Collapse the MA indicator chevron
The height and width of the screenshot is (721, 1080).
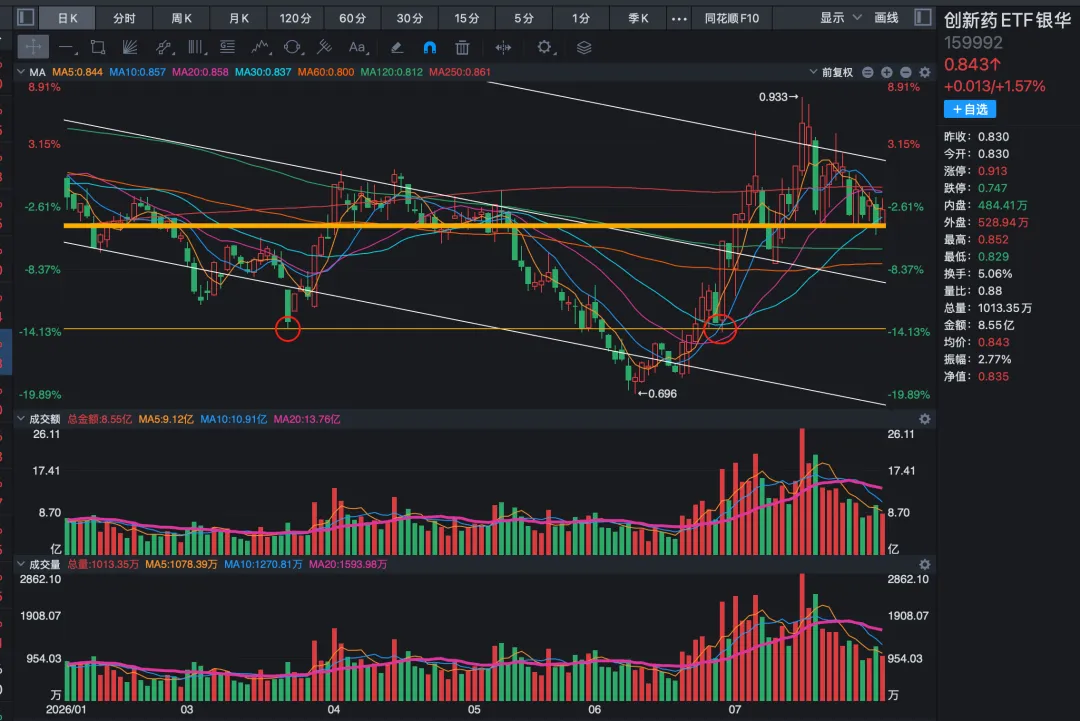(21, 72)
